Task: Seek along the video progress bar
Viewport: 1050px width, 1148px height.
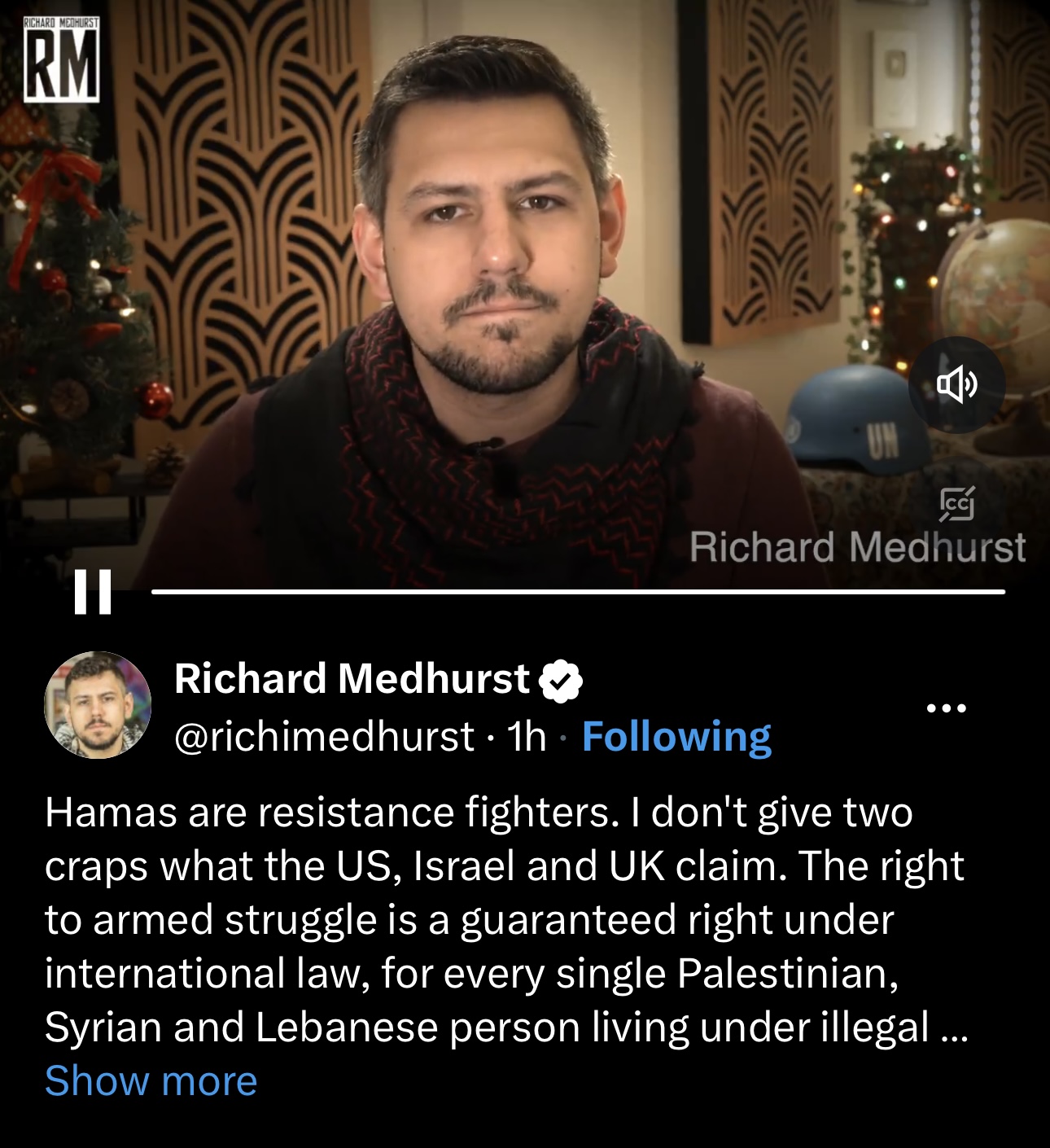Action: pyautogui.click(x=578, y=592)
